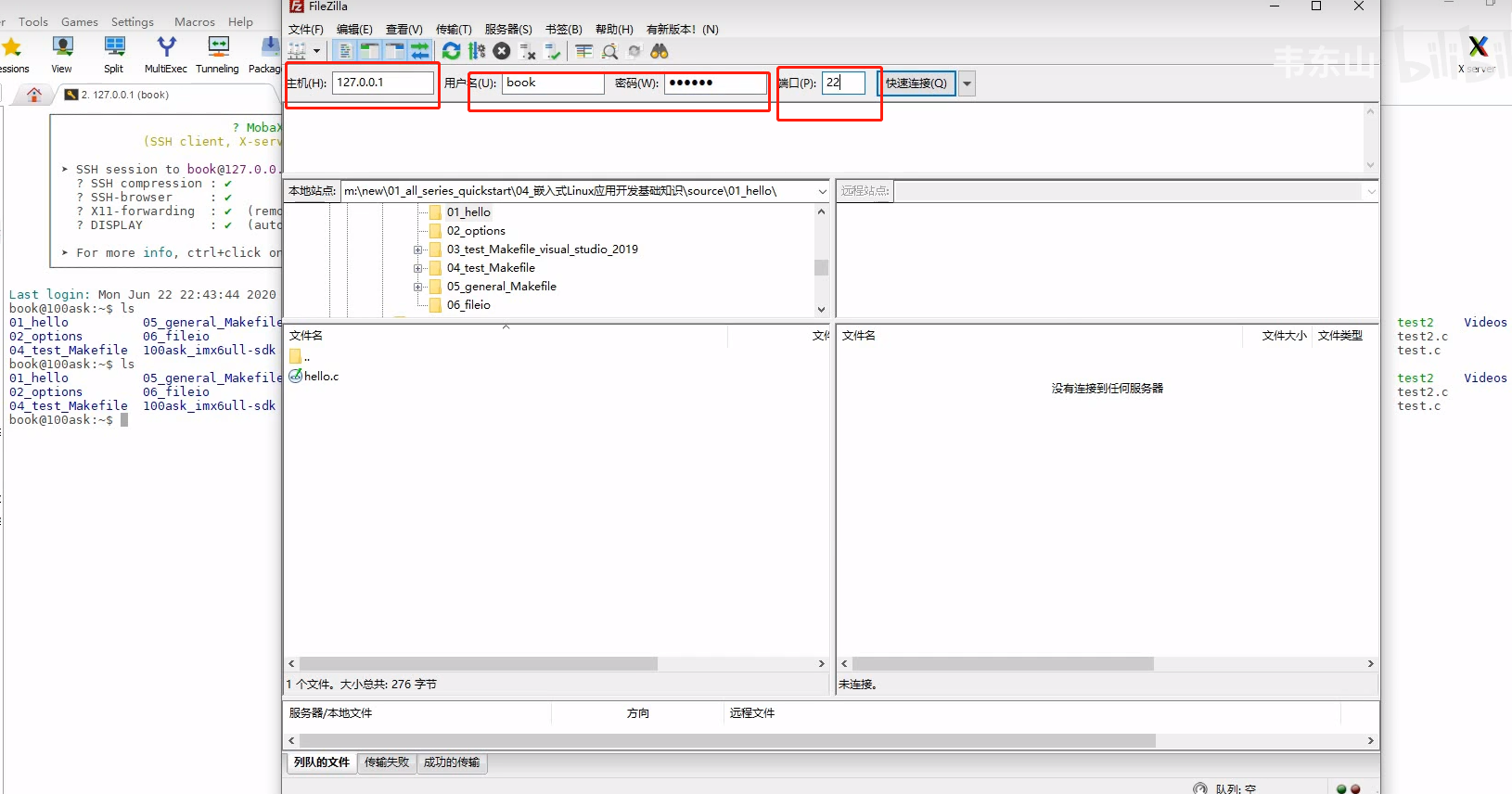Open the directory listing filters dialog
Viewport: 1512px width, 794px height.
(x=584, y=51)
